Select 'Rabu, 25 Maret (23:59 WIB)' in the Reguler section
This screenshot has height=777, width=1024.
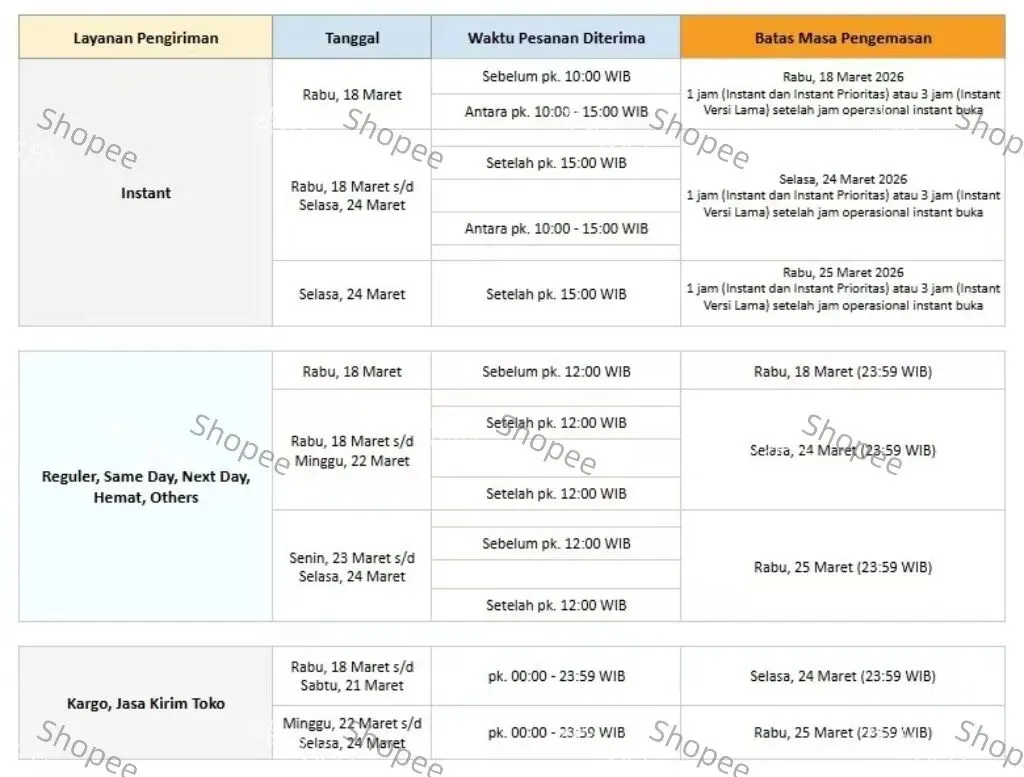coord(842,567)
